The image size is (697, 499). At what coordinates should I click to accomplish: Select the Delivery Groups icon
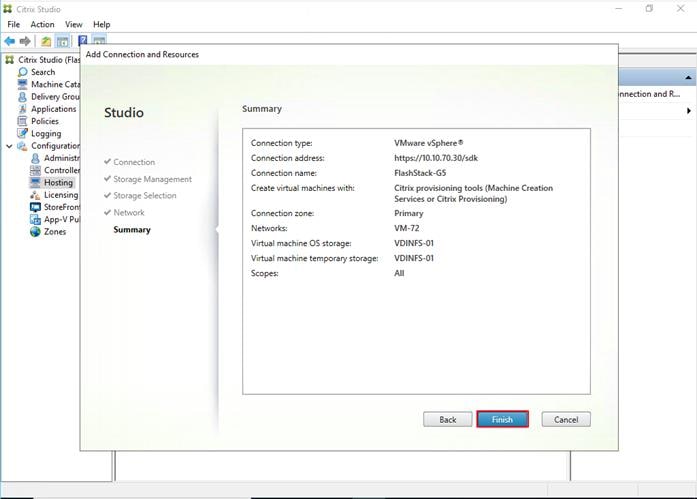22,96
